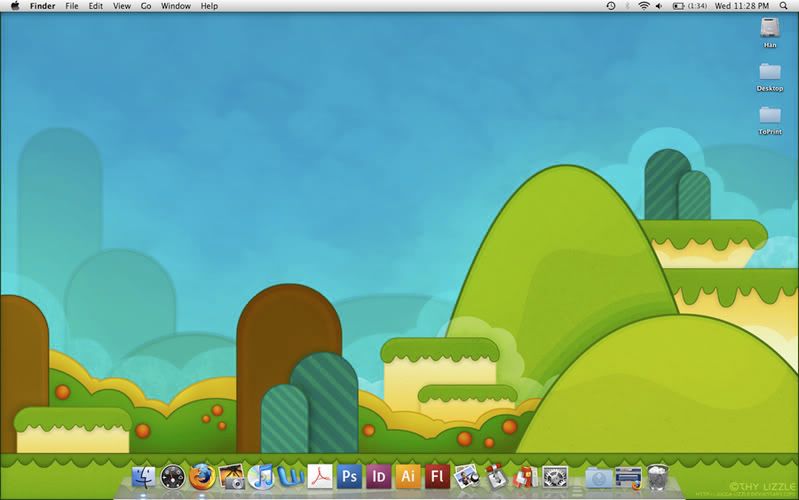The height and width of the screenshot is (500, 799).
Task: Launch iTunes from the dock
Action: pos(261,477)
